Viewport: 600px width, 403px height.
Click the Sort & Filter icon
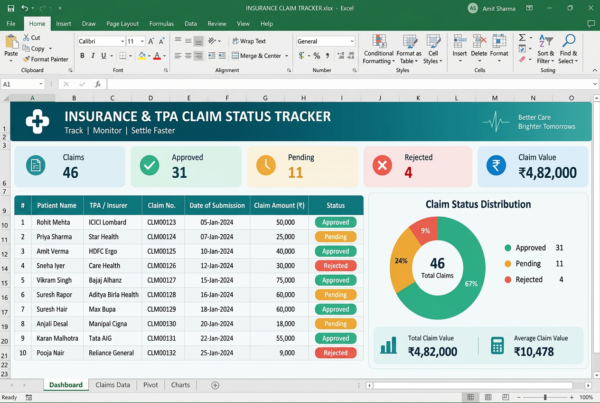[546, 41]
